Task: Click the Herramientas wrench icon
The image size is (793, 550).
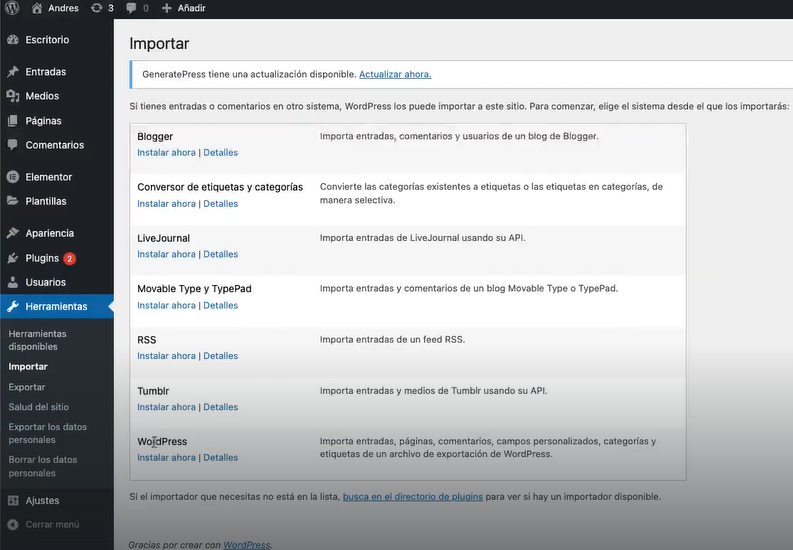Action: 13,306
